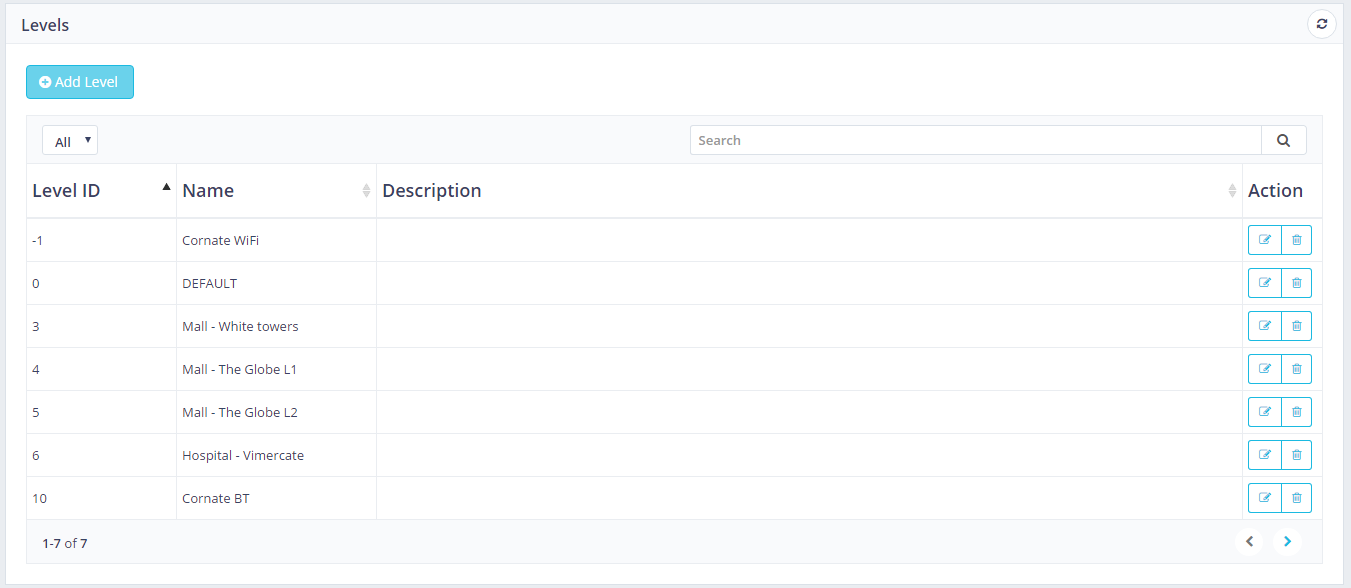Image resolution: width=1351 pixels, height=588 pixels.
Task: Delete the Cornate WiFi level
Action: [x=1297, y=240]
